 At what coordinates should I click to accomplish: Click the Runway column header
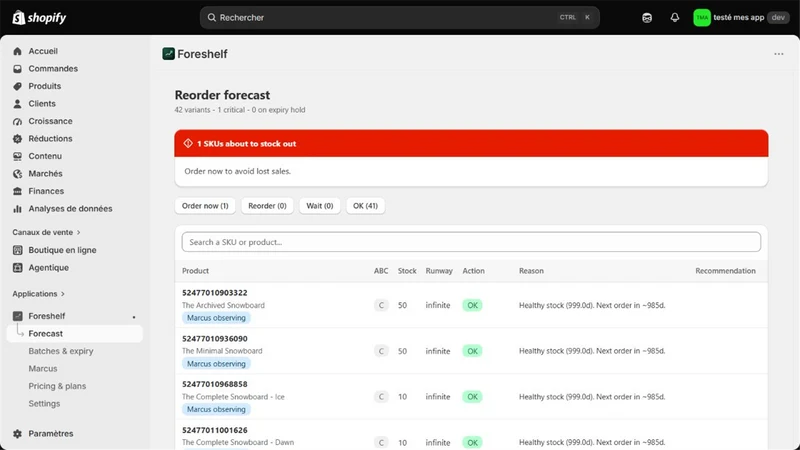point(439,271)
